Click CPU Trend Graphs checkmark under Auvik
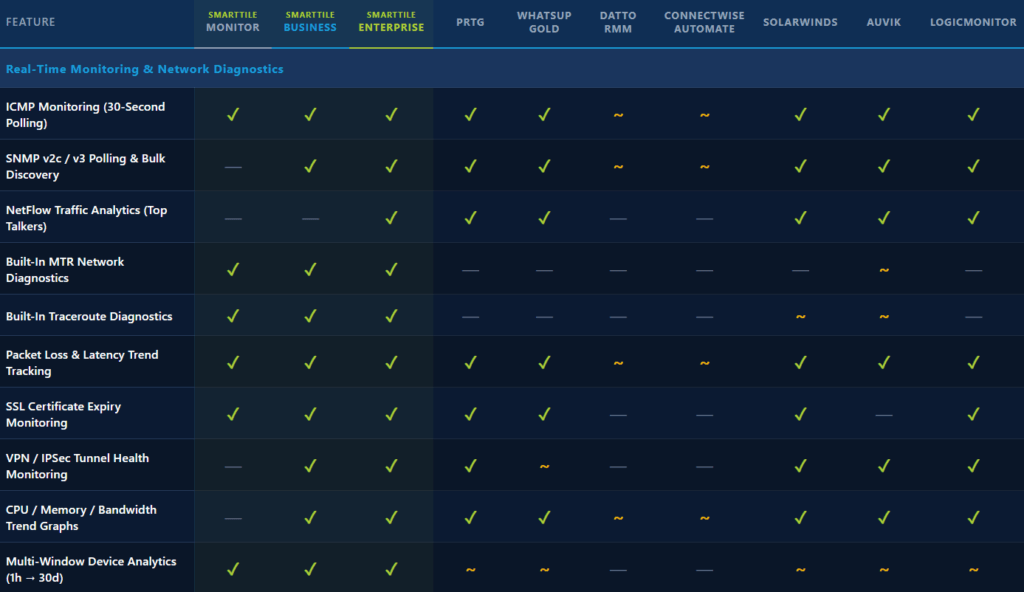 click(x=884, y=518)
